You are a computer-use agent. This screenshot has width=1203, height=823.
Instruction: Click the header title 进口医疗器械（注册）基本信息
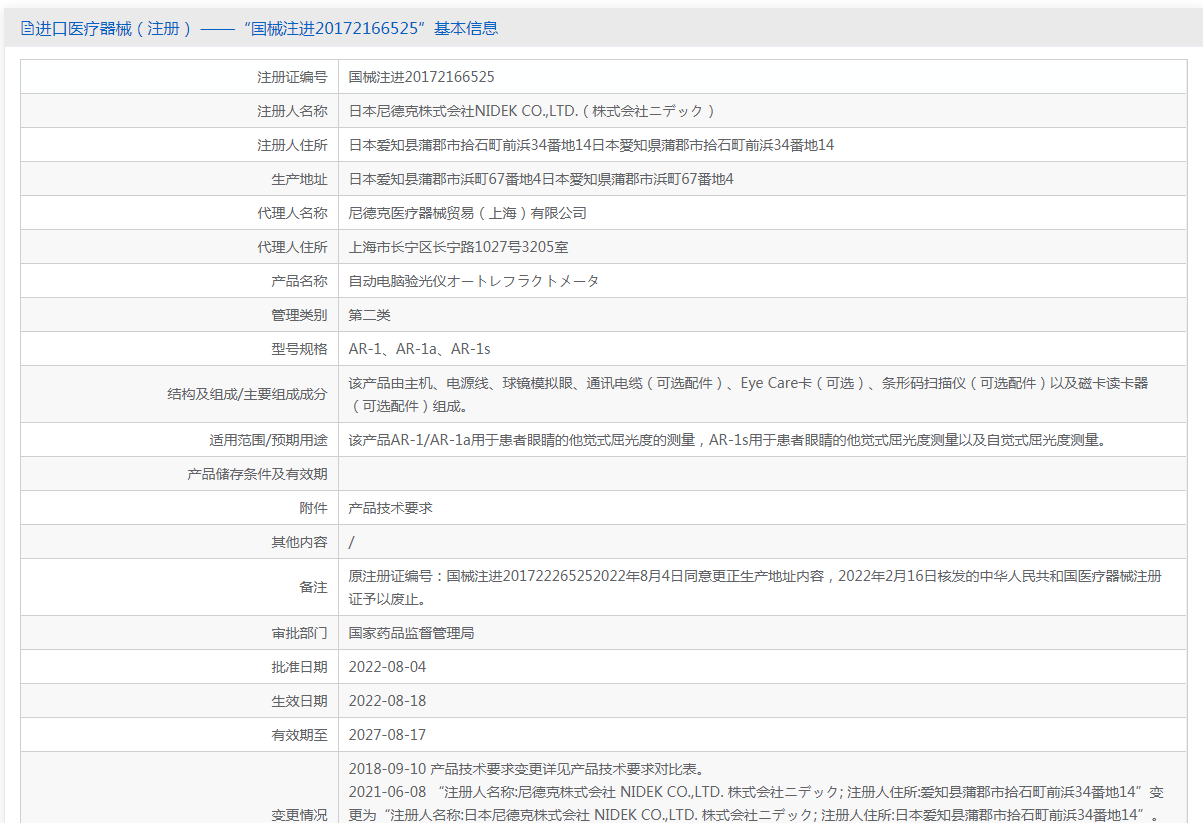[266, 28]
